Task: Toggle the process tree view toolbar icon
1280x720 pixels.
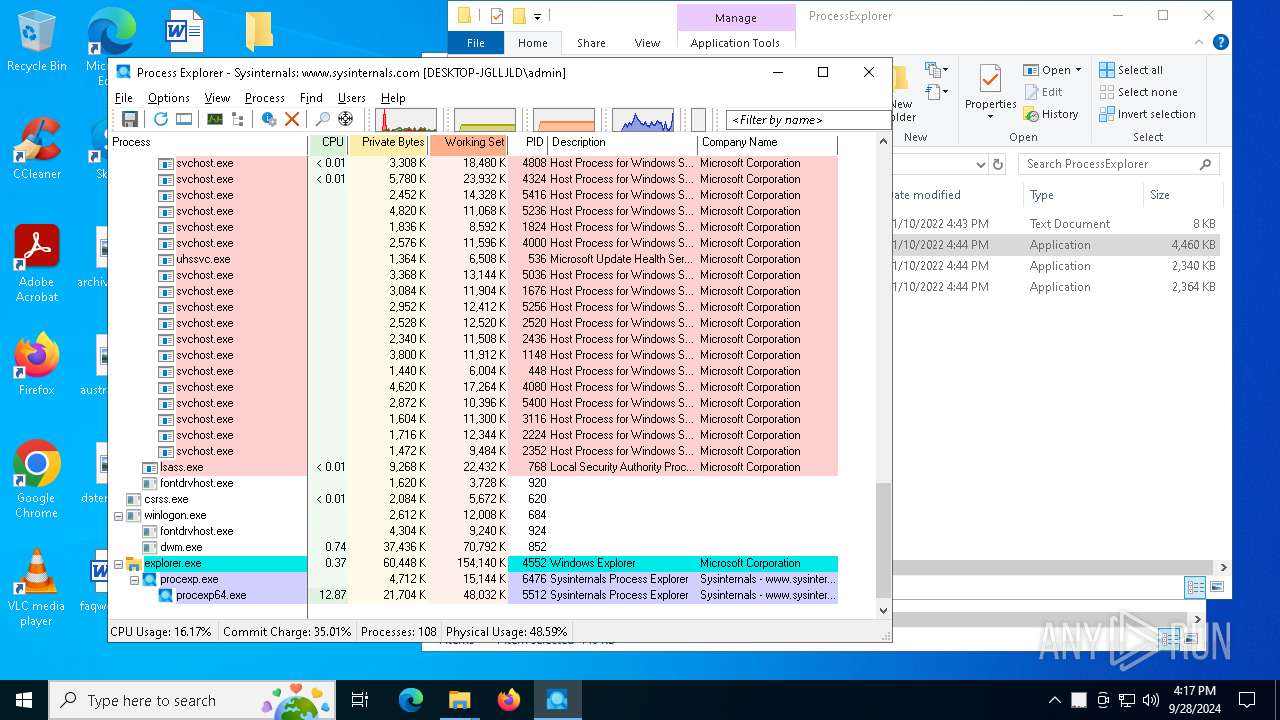Action: (x=238, y=119)
